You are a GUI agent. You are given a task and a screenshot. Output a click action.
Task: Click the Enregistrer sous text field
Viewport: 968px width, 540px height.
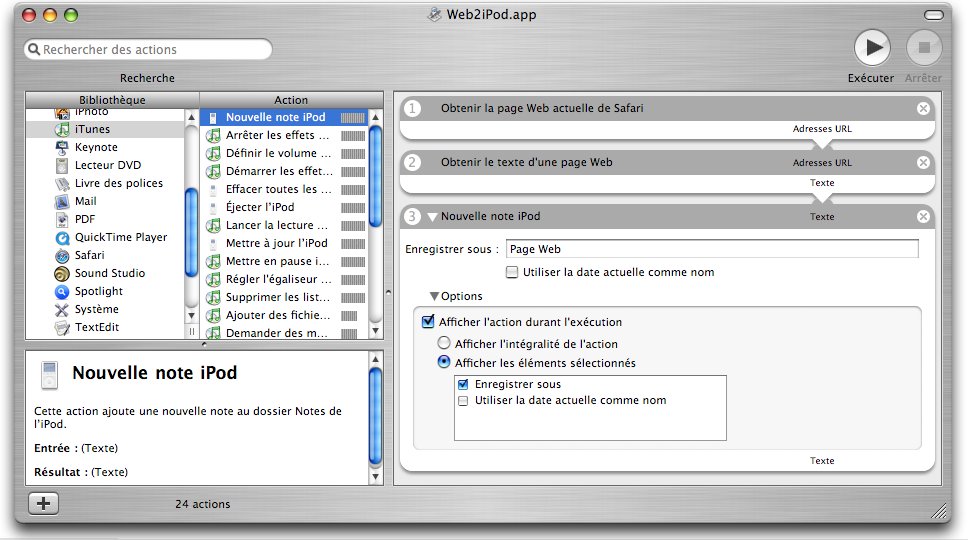[712, 249]
